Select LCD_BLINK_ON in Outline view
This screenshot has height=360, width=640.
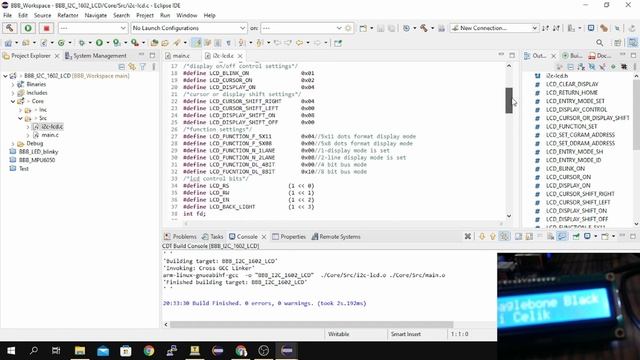pyautogui.click(x=565, y=169)
